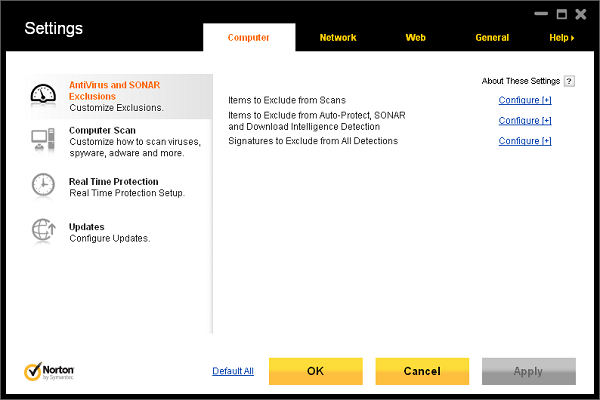
Task: Click Signatures to Exclude from All Detections label
Action: pos(313,141)
